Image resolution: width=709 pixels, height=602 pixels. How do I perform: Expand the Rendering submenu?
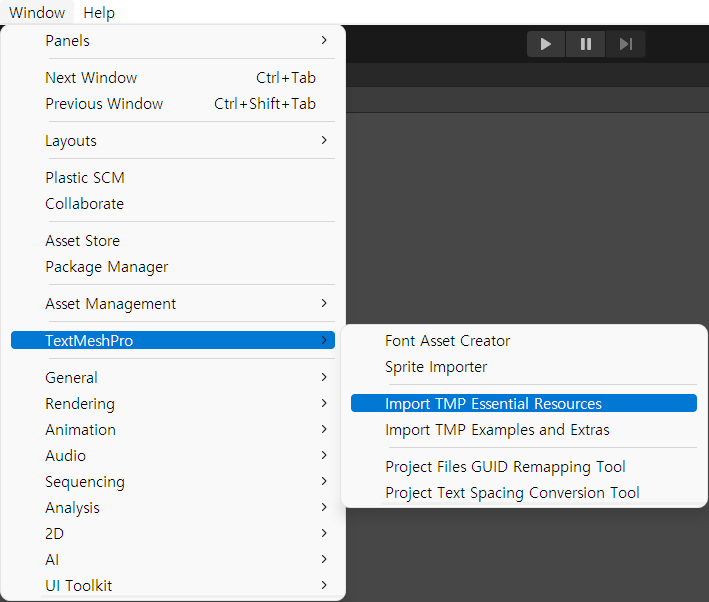tap(173, 403)
